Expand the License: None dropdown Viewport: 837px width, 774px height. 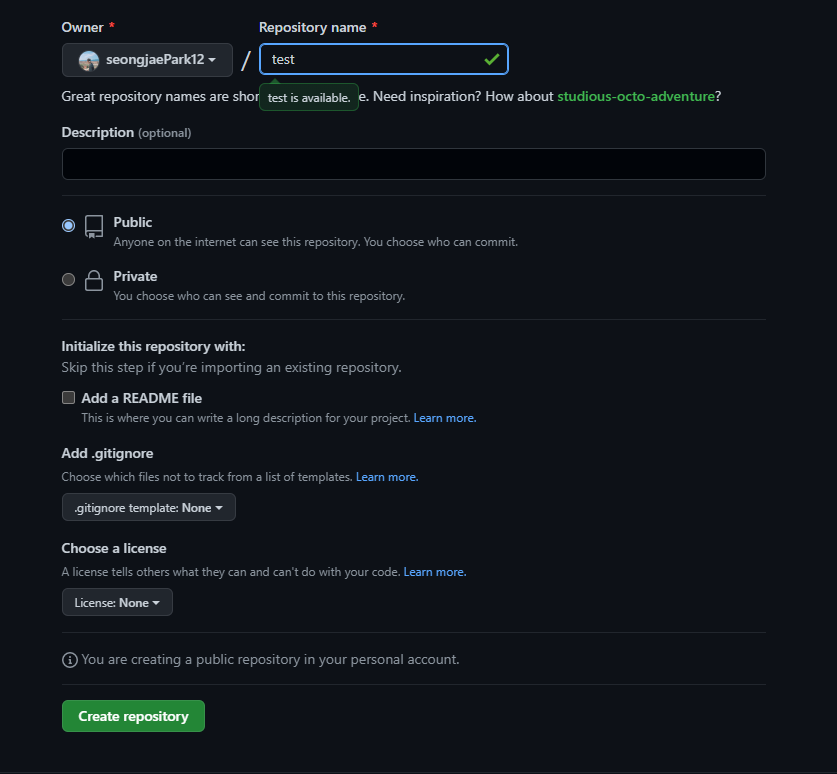(x=117, y=602)
